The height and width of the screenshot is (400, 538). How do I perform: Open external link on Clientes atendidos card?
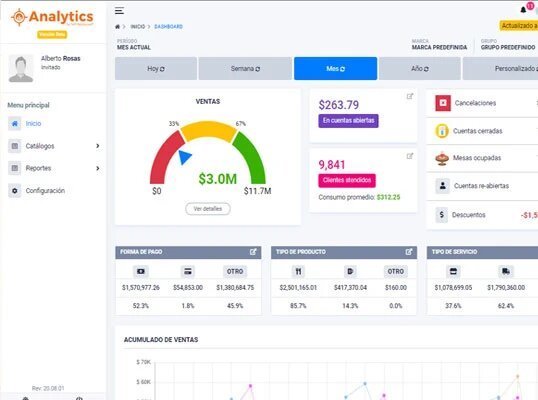pos(410,156)
